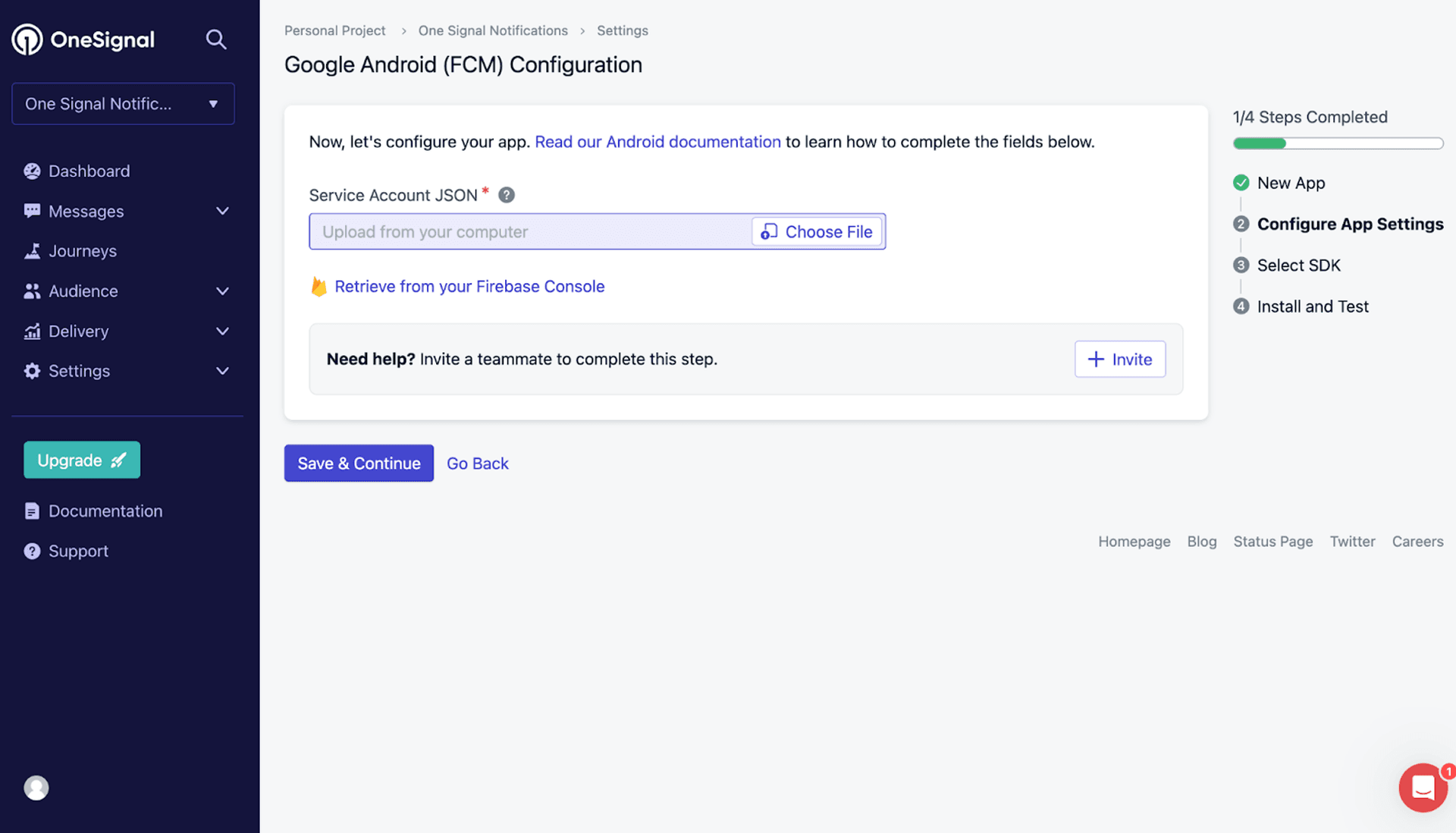Open Read our Android documentation link
1456x833 pixels.
tap(657, 141)
